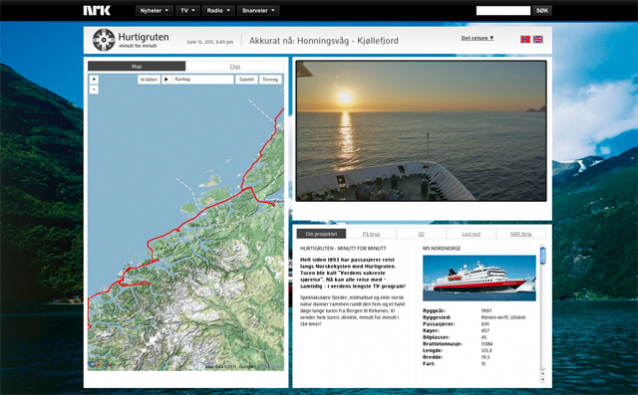Click the NRK logo

click(x=97, y=11)
